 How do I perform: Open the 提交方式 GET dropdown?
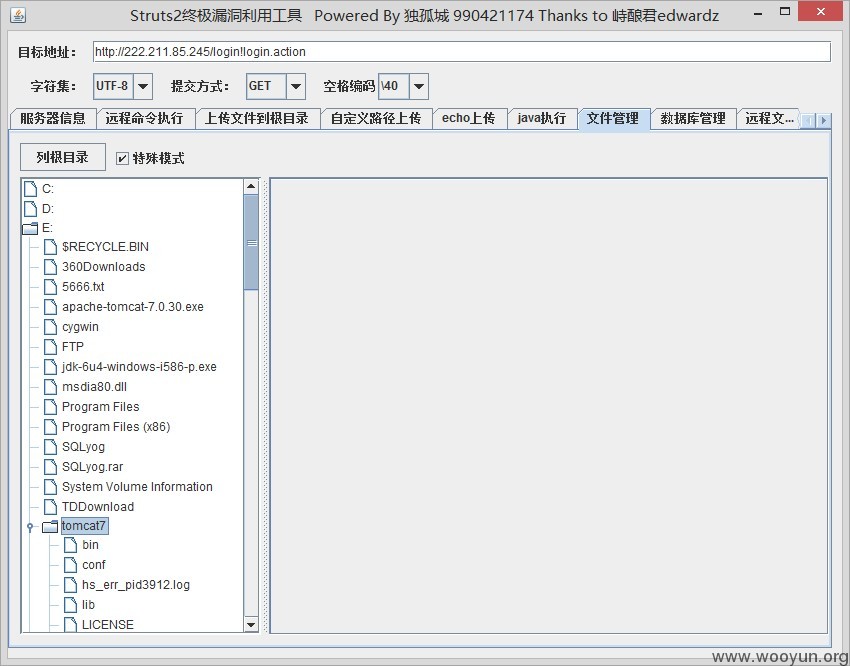coord(296,86)
